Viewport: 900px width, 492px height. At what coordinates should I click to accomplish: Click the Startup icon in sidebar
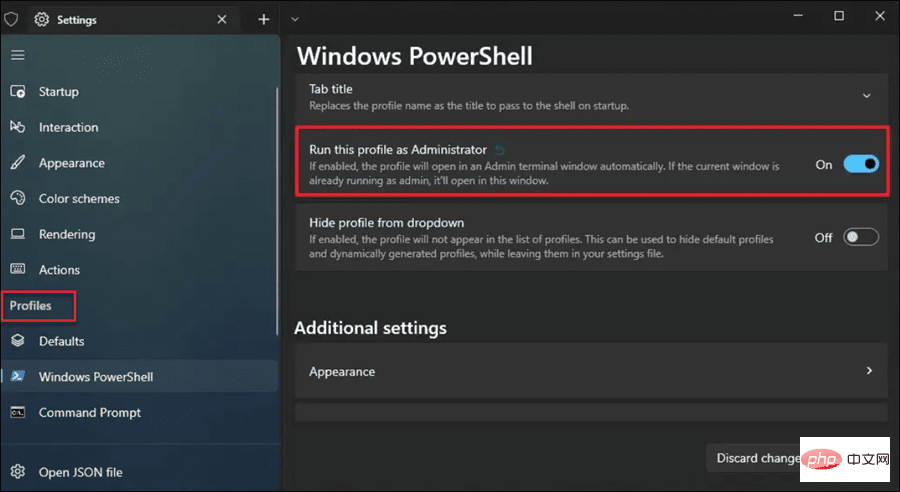click(x=18, y=91)
